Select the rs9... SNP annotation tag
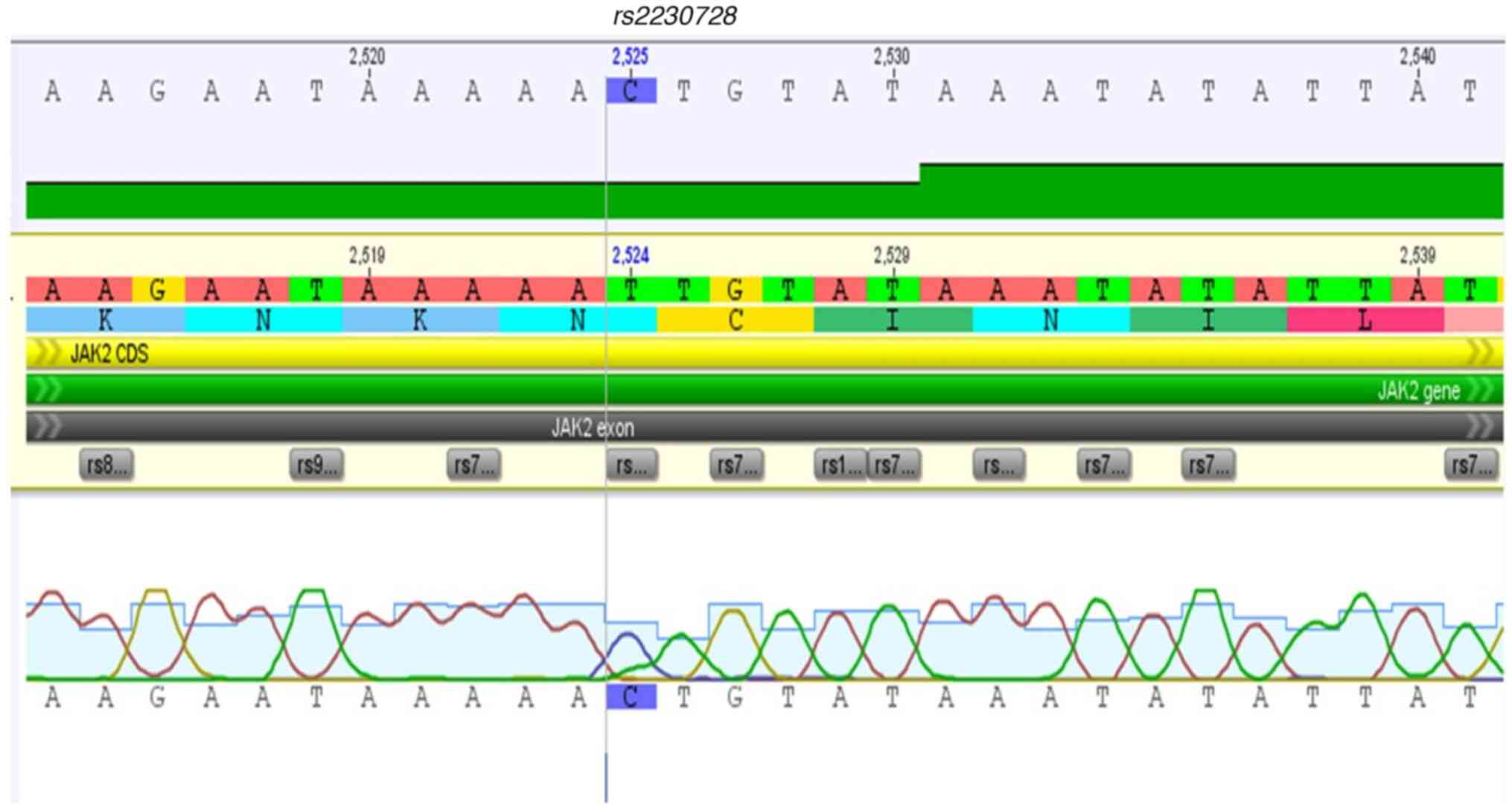 [316, 465]
